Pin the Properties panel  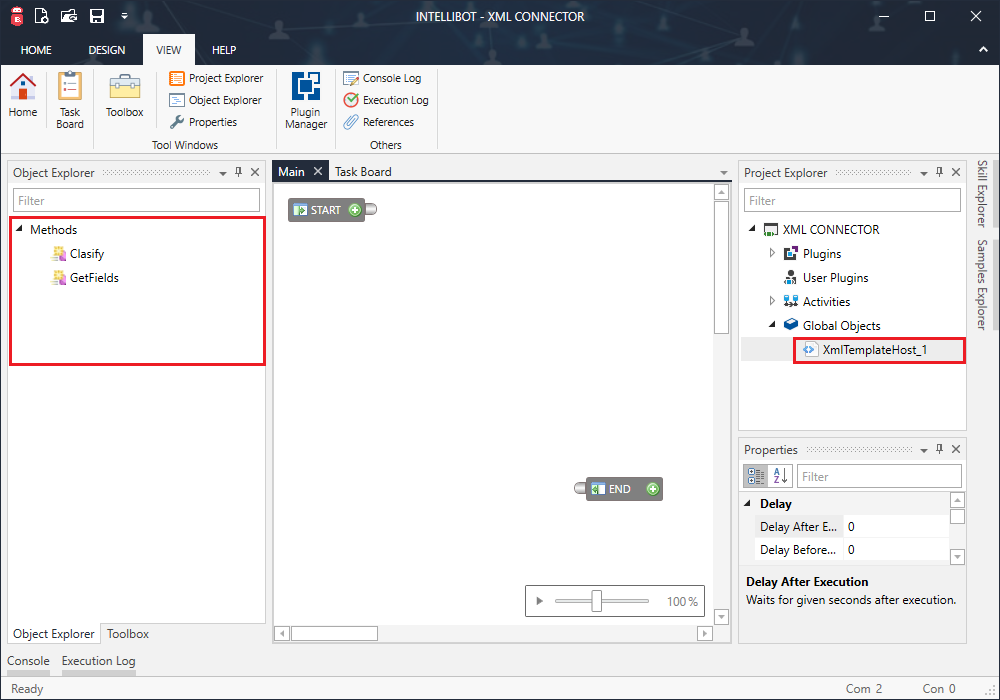(939, 449)
